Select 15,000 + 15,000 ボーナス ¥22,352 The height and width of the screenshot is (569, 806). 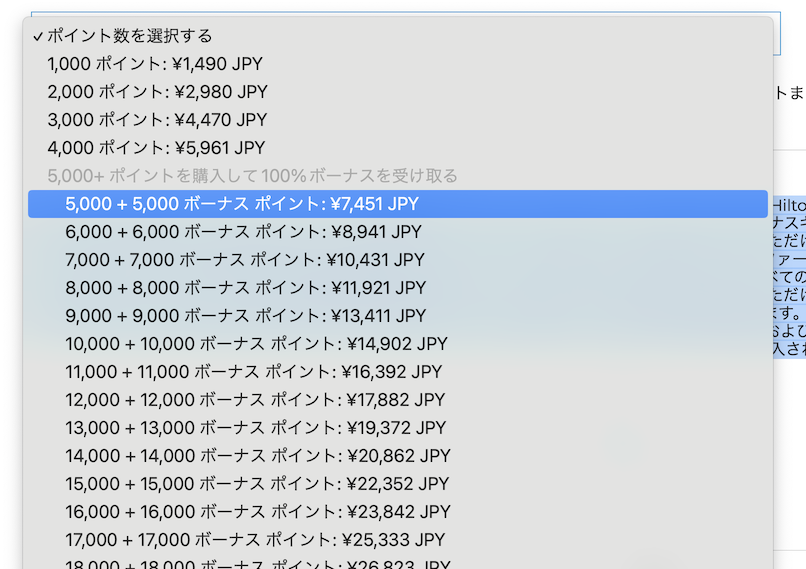(398, 484)
